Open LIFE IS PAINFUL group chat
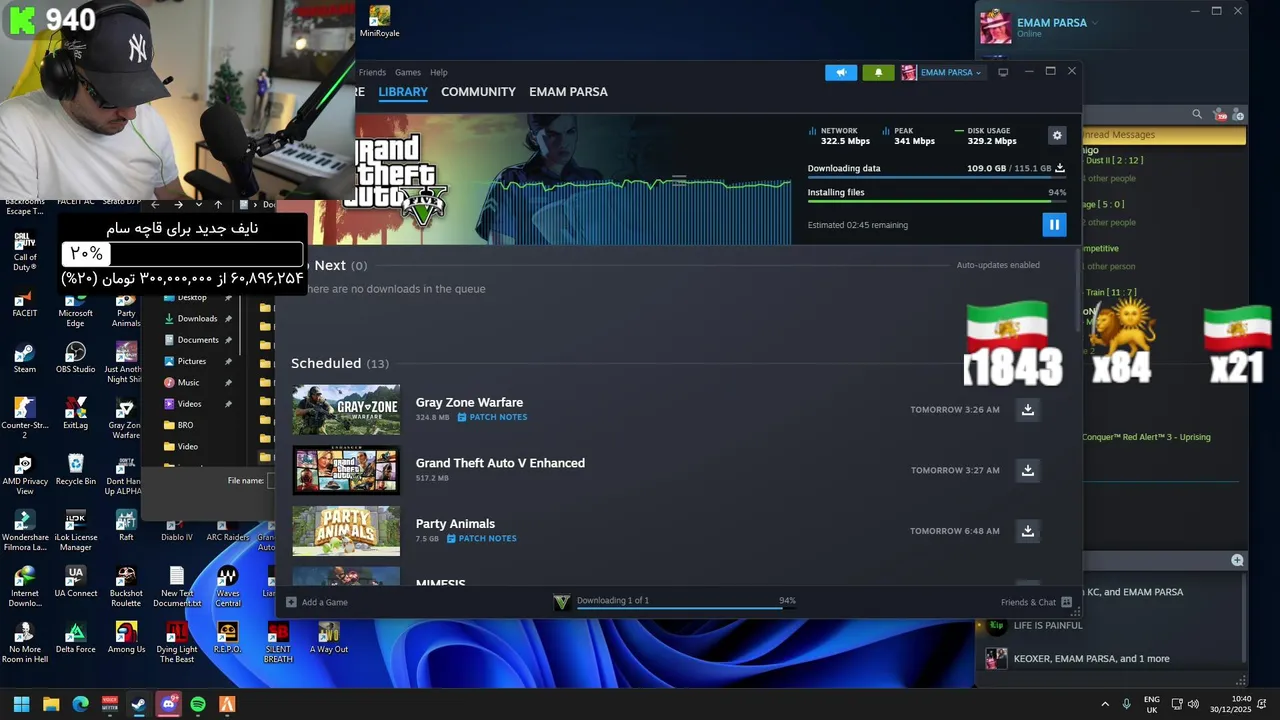1280x720 pixels. click(1048, 625)
